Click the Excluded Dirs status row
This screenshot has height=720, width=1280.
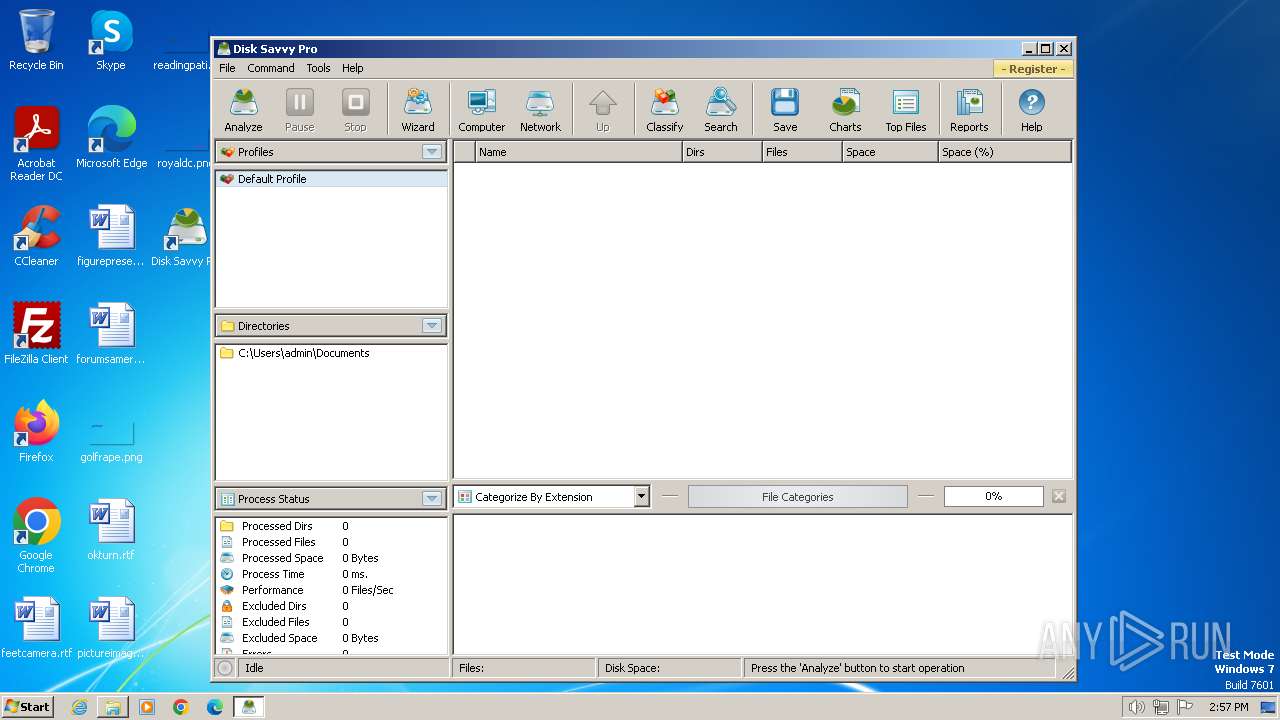pyautogui.click(x=331, y=606)
